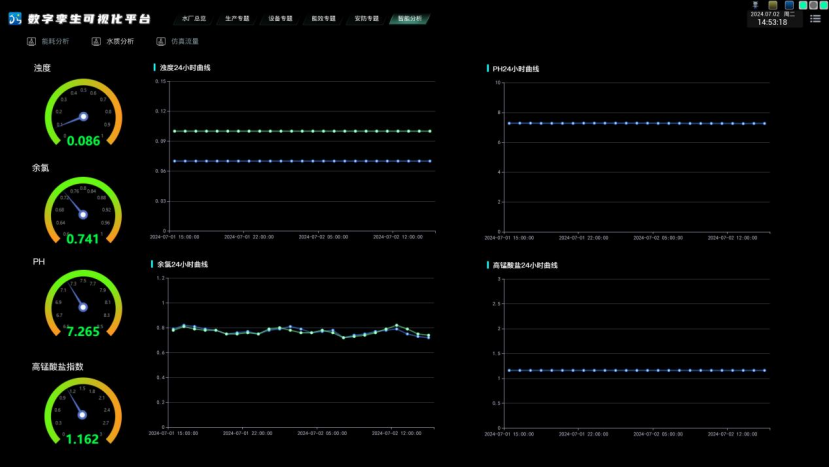Image resolution: width=830 pixels, height=467 pixels.
Task: Go to the 安防专题 tab
Action: point(366,19)
